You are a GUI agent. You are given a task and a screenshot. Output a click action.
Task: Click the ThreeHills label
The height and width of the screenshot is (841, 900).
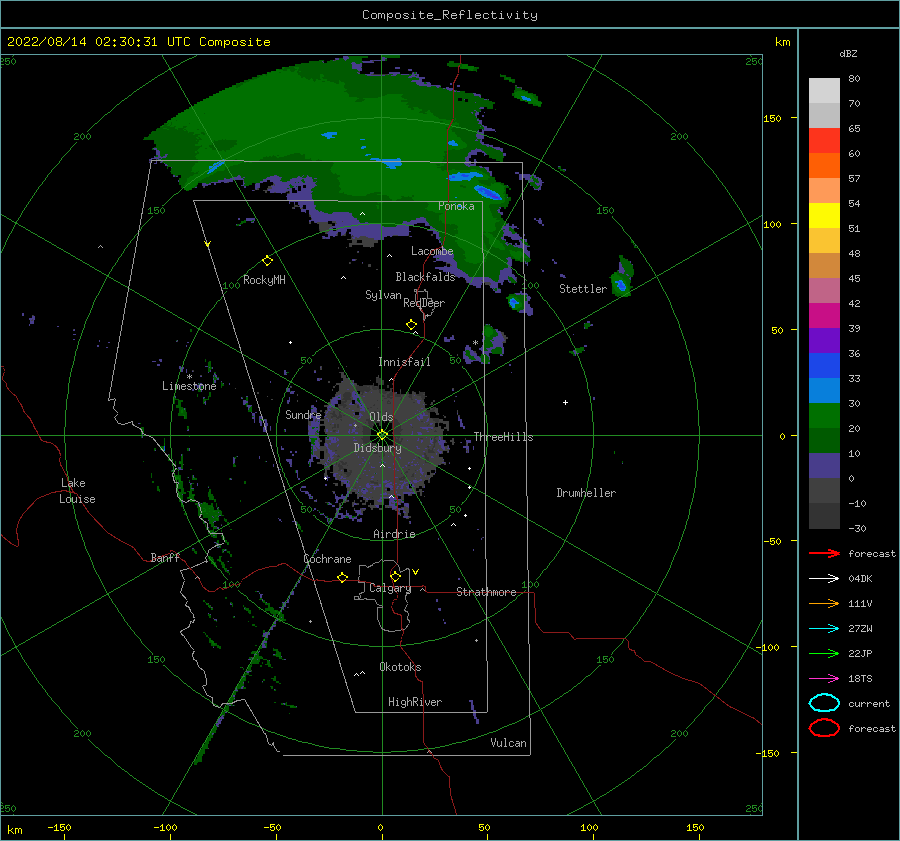[503, 437]
